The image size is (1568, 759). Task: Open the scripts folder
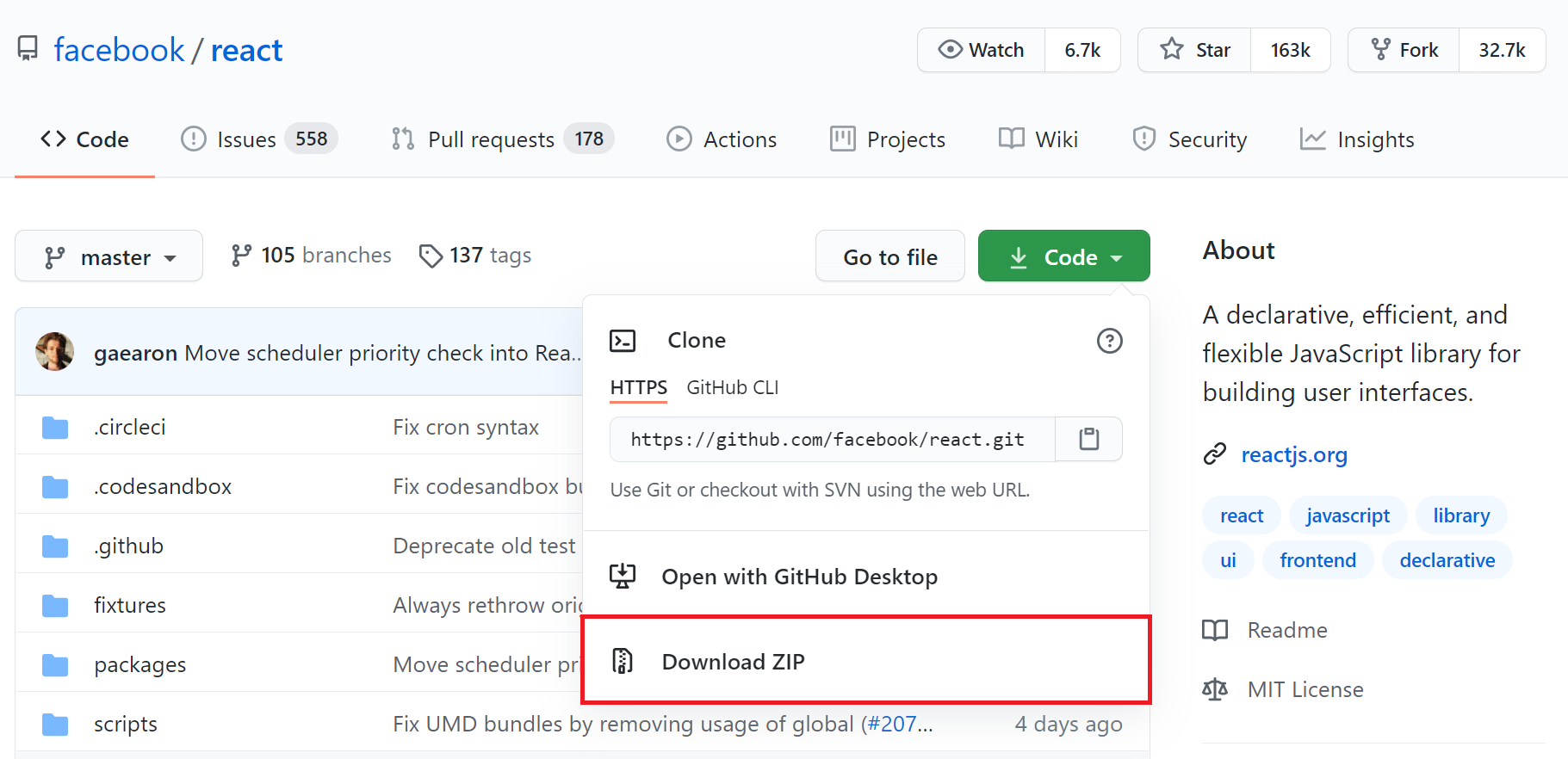(x=126, y=724)
